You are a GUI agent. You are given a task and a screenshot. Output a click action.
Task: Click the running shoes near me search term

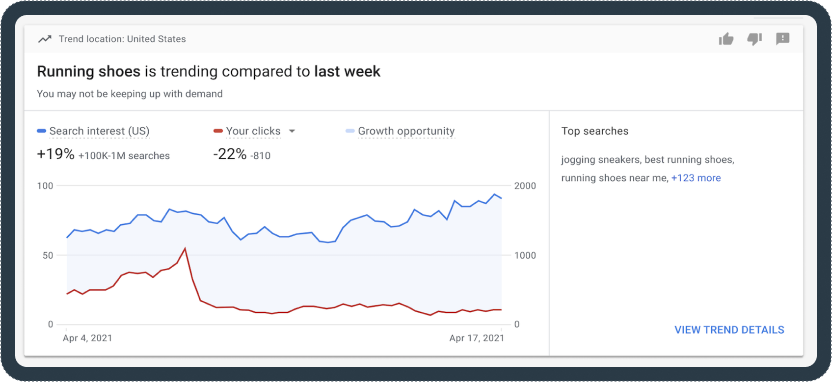coord(615,178)
